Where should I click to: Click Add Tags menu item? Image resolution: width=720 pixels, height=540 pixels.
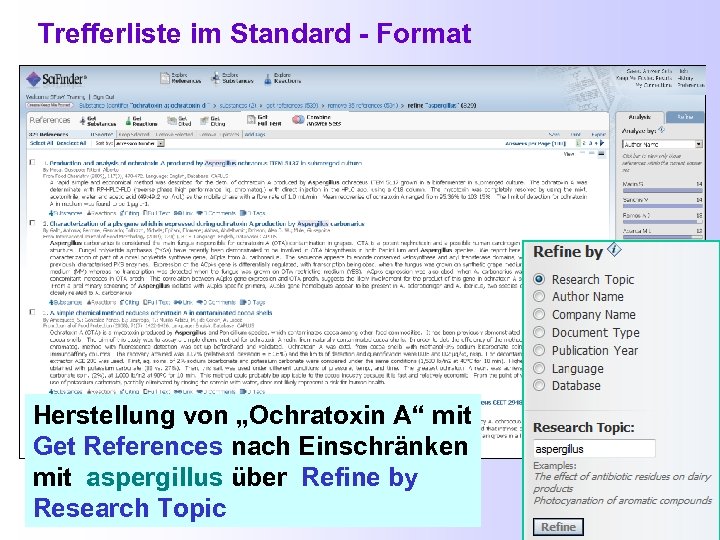(255, 135)
